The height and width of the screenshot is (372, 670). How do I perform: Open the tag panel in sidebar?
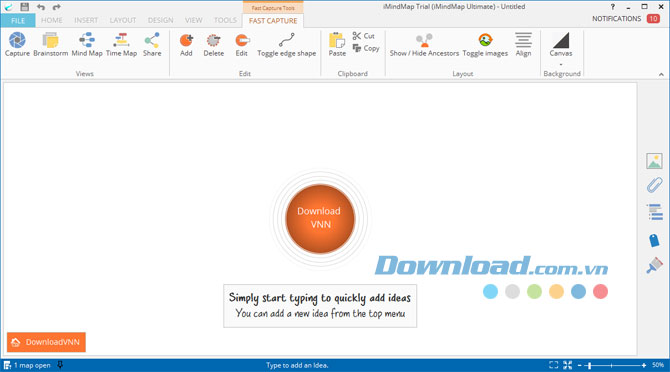point(654,240)
